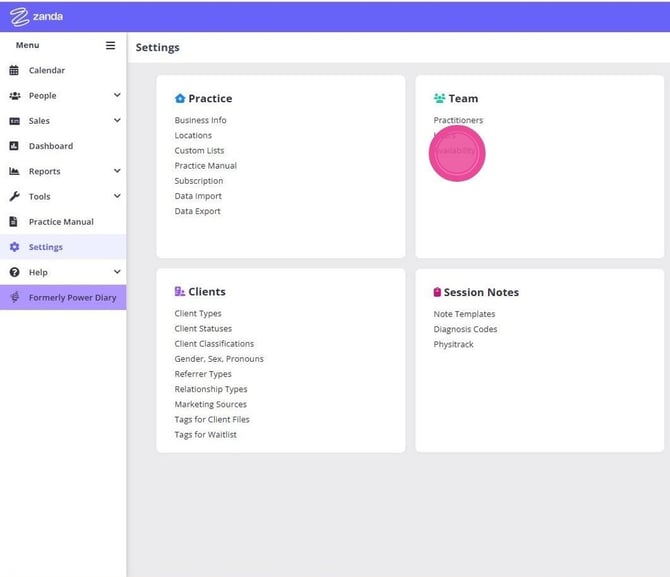Click the Sales card icon
The width and height of the screenshot is (670, 577).
point(15,121)
